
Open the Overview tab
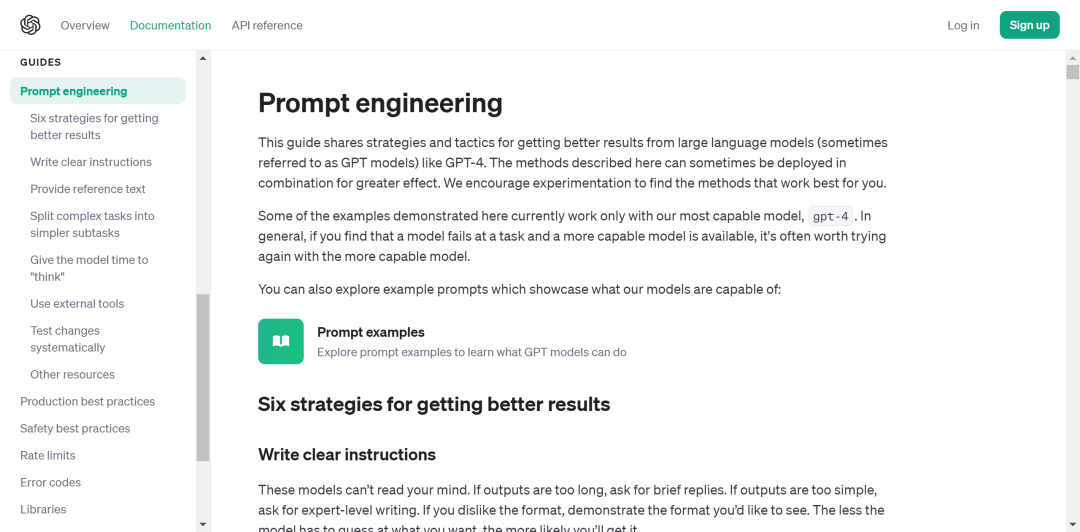tap(85, 25)
